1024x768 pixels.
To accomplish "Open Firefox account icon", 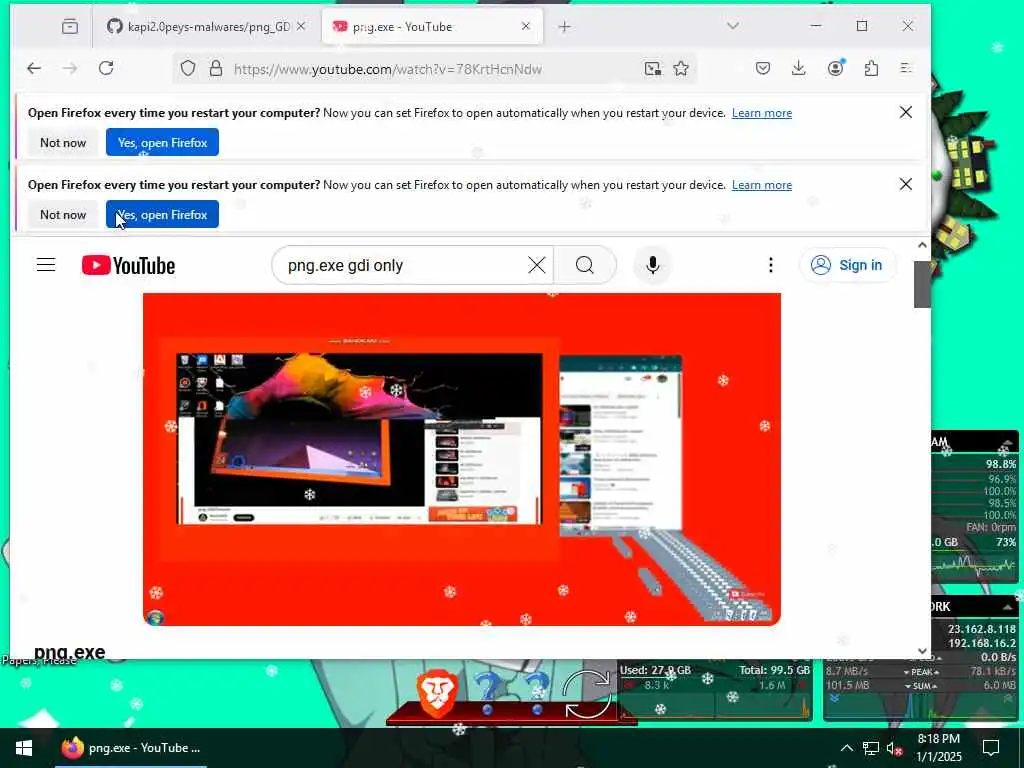I will pyautogui.click(x=835, y=68).
